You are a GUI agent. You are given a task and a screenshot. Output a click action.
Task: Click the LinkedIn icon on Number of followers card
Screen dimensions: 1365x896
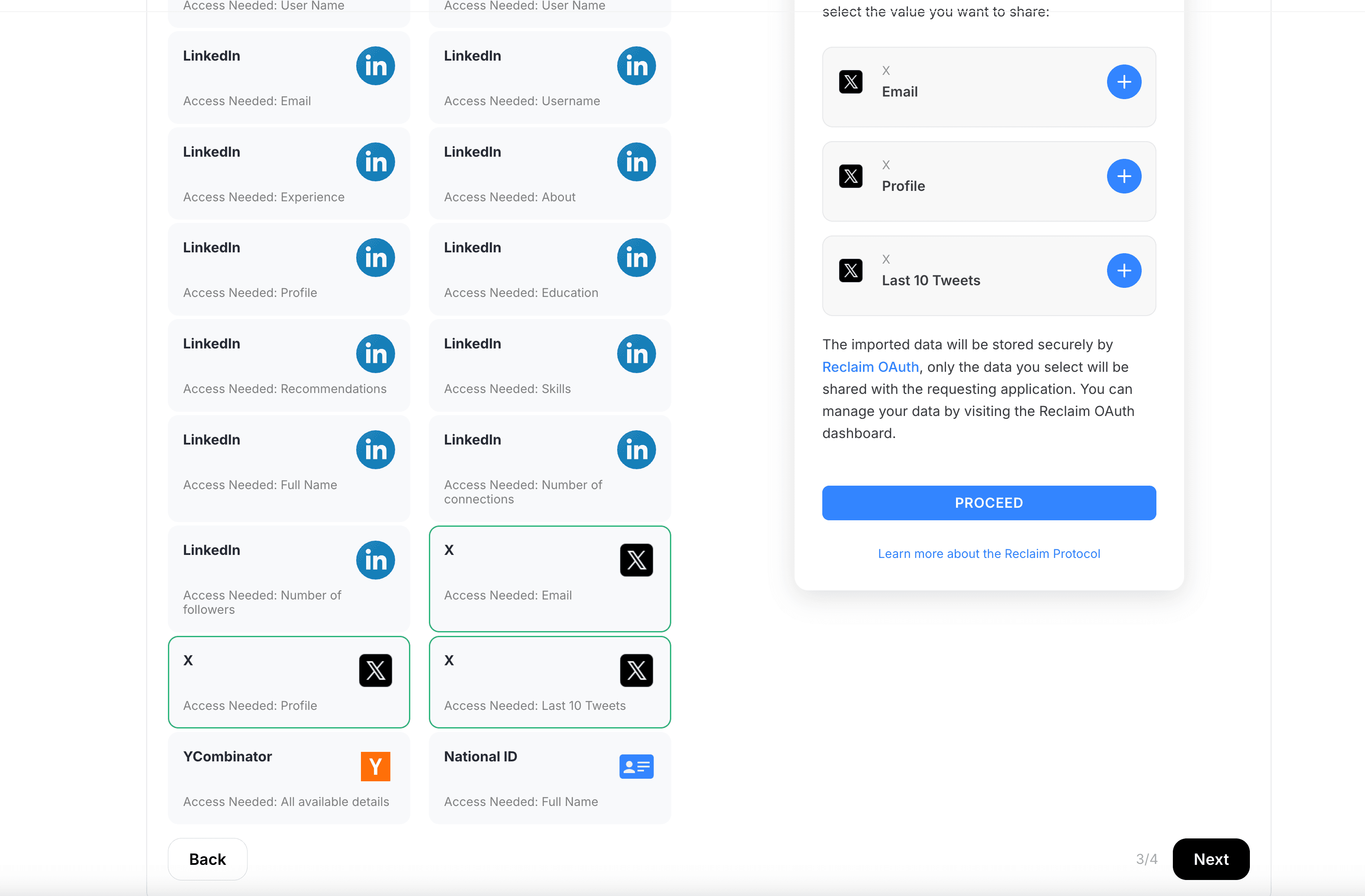click(376, 560)
